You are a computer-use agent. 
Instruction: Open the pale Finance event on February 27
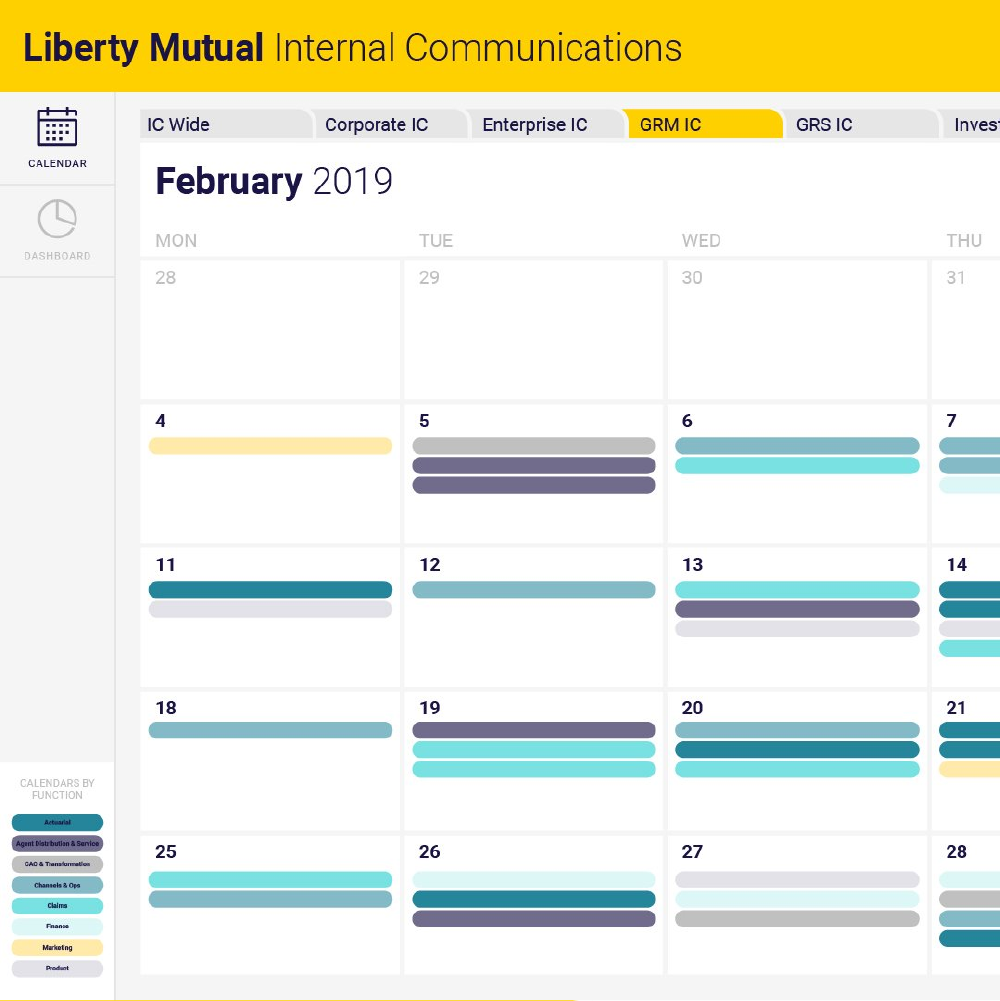point(797,899)
